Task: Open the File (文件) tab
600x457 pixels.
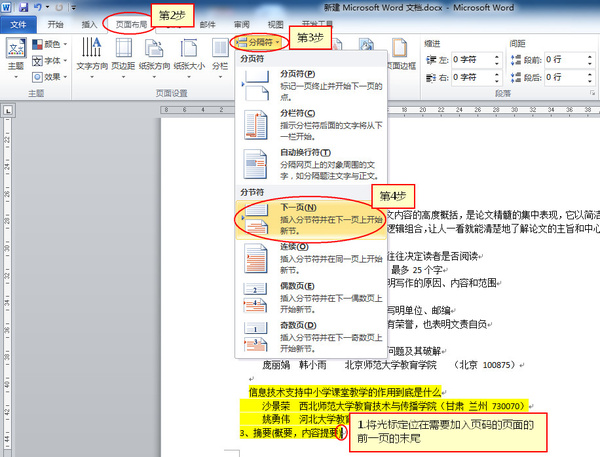Action: tap(19, 21)
